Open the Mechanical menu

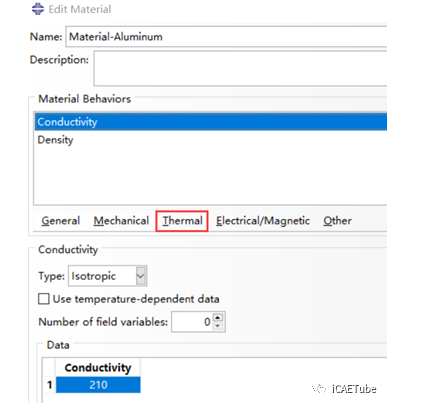click(x=121, y=221)
